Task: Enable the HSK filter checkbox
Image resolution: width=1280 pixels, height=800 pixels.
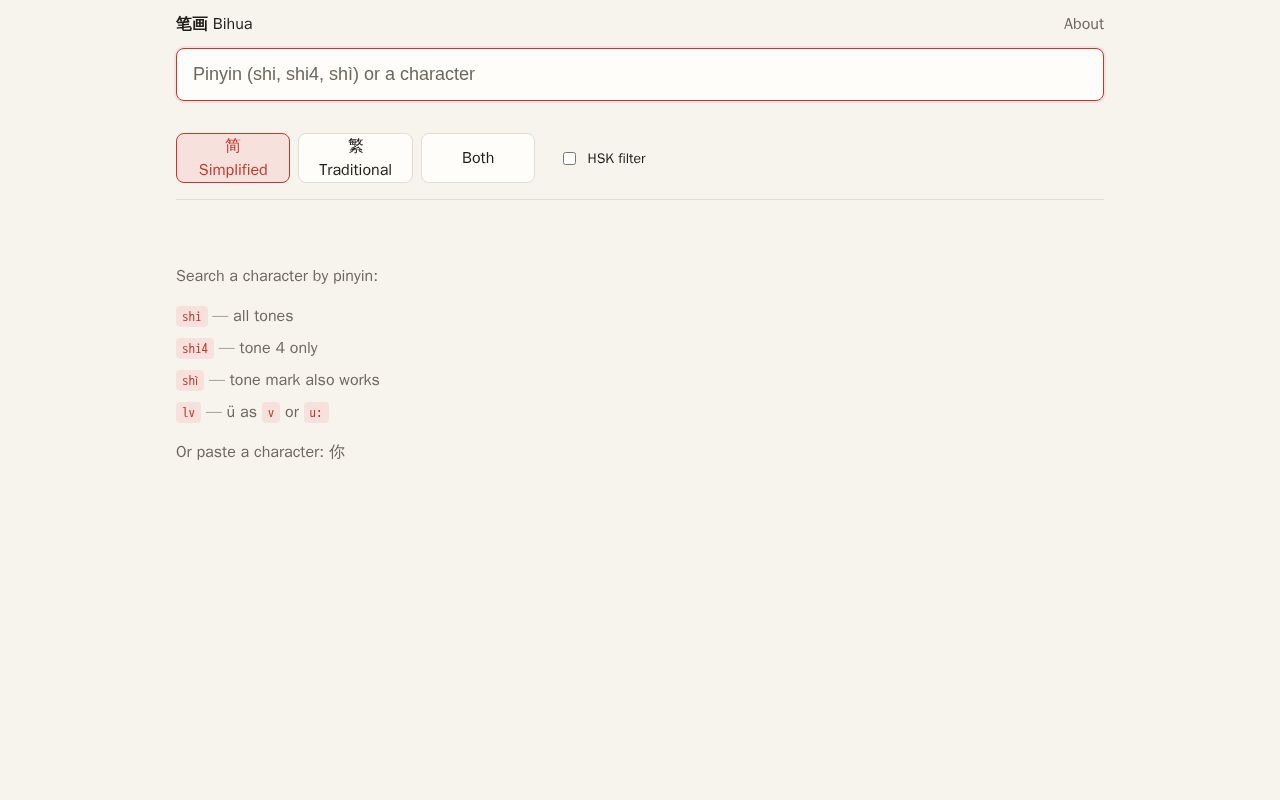Action: (570, 158)
